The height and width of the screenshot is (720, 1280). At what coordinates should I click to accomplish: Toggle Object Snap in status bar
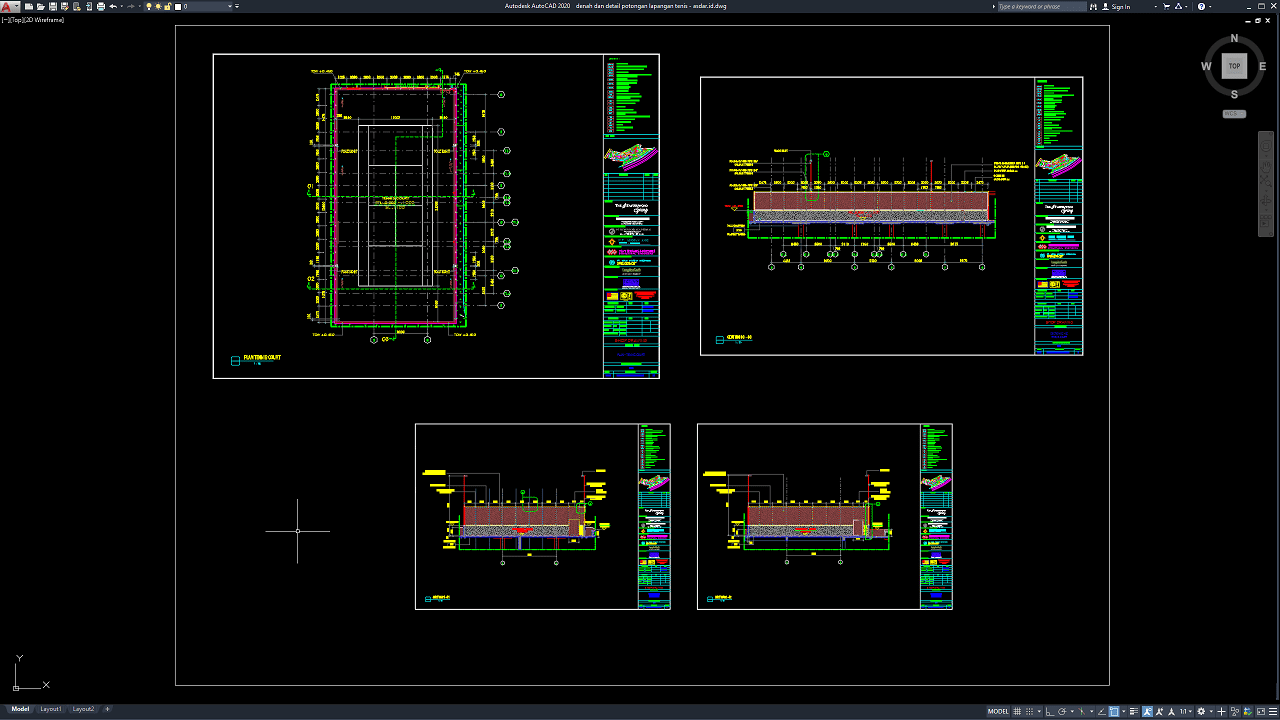[x=1115, y=711]
